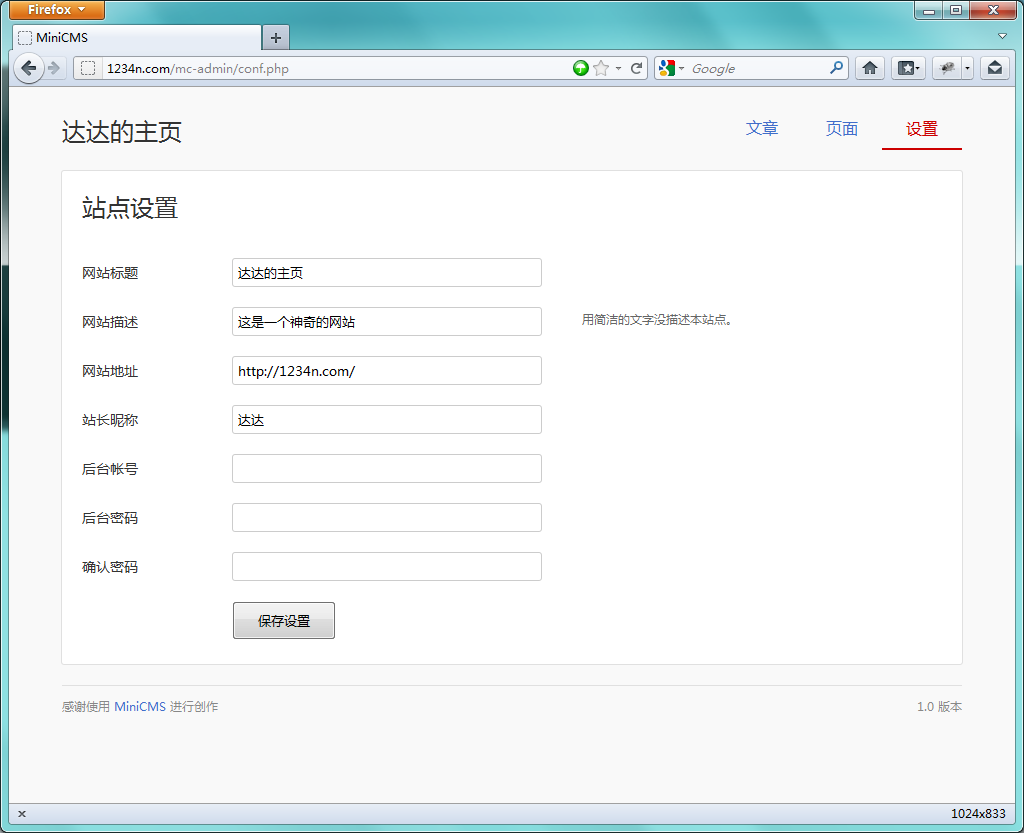Image resolution: width=1024 pixels, height=833 pixels.
Task: Open the Firefox application menu
Action: [x=57, y=10]
